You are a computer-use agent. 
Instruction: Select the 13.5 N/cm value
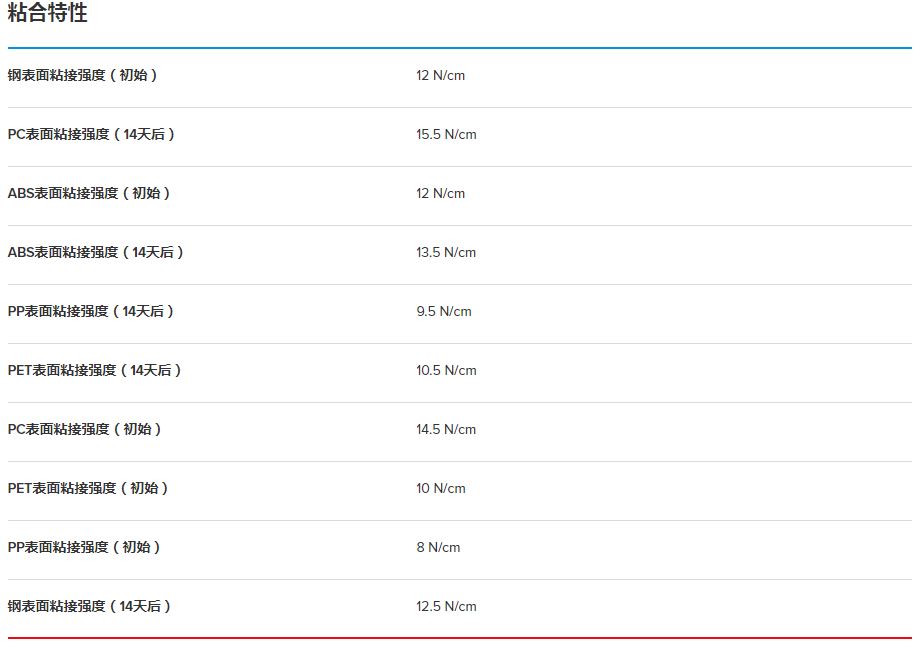446,253
